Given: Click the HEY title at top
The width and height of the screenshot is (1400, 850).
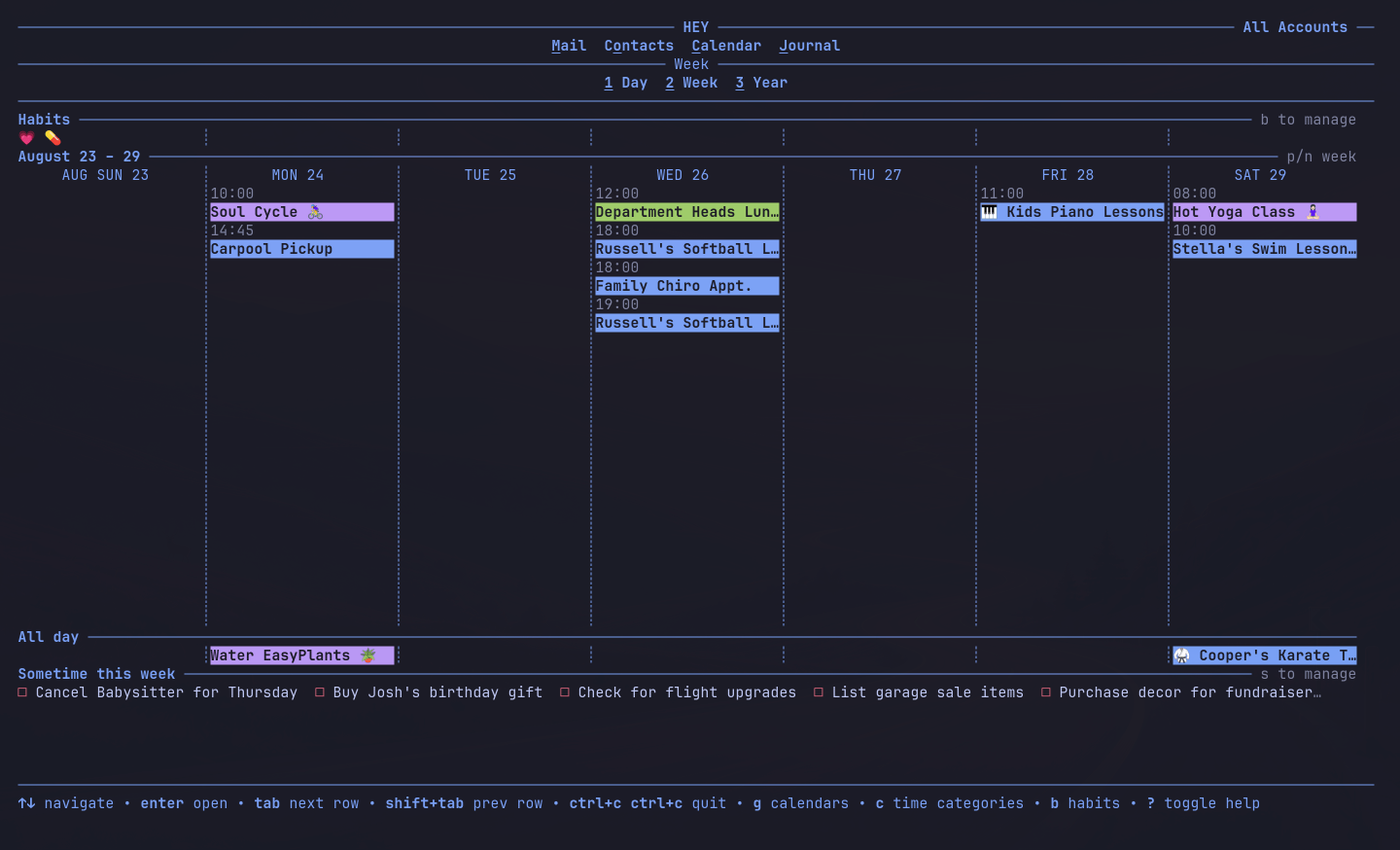Looking at the screenshot, I should [696, 27].
